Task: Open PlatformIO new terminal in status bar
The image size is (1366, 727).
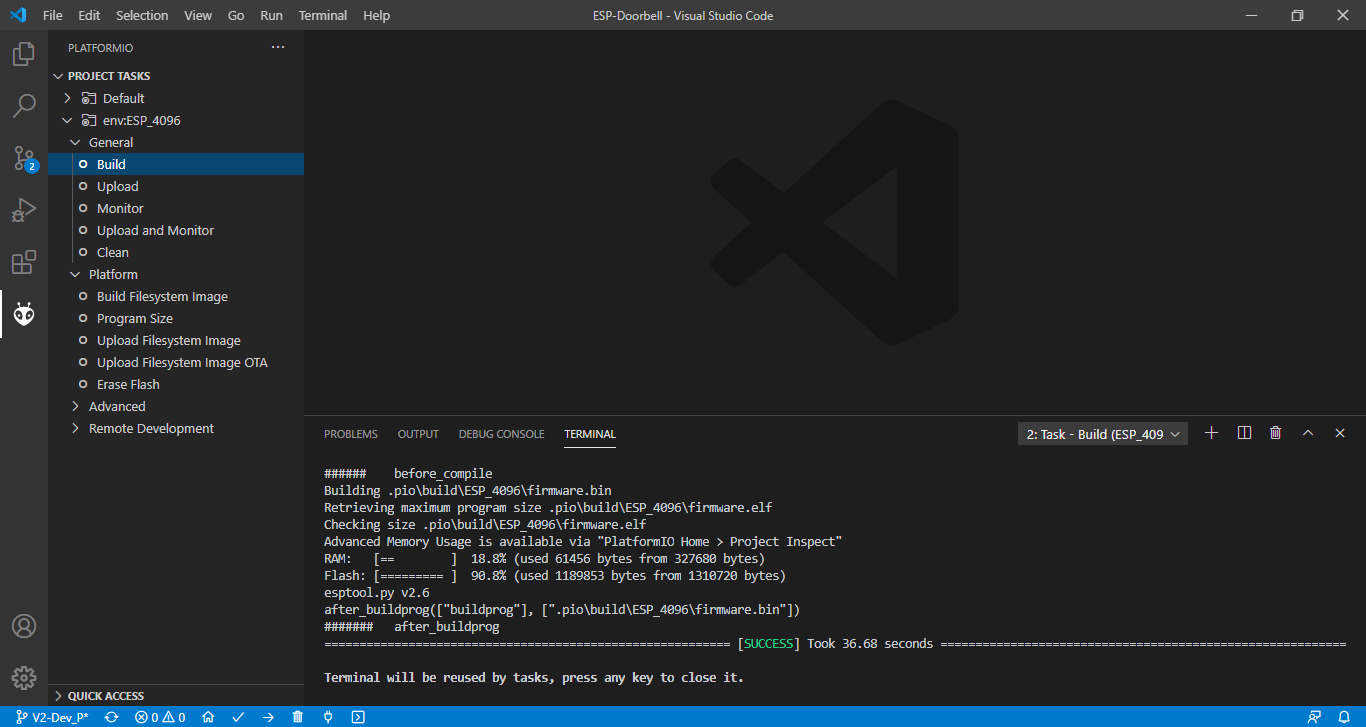Action: (x=358, y=717)
